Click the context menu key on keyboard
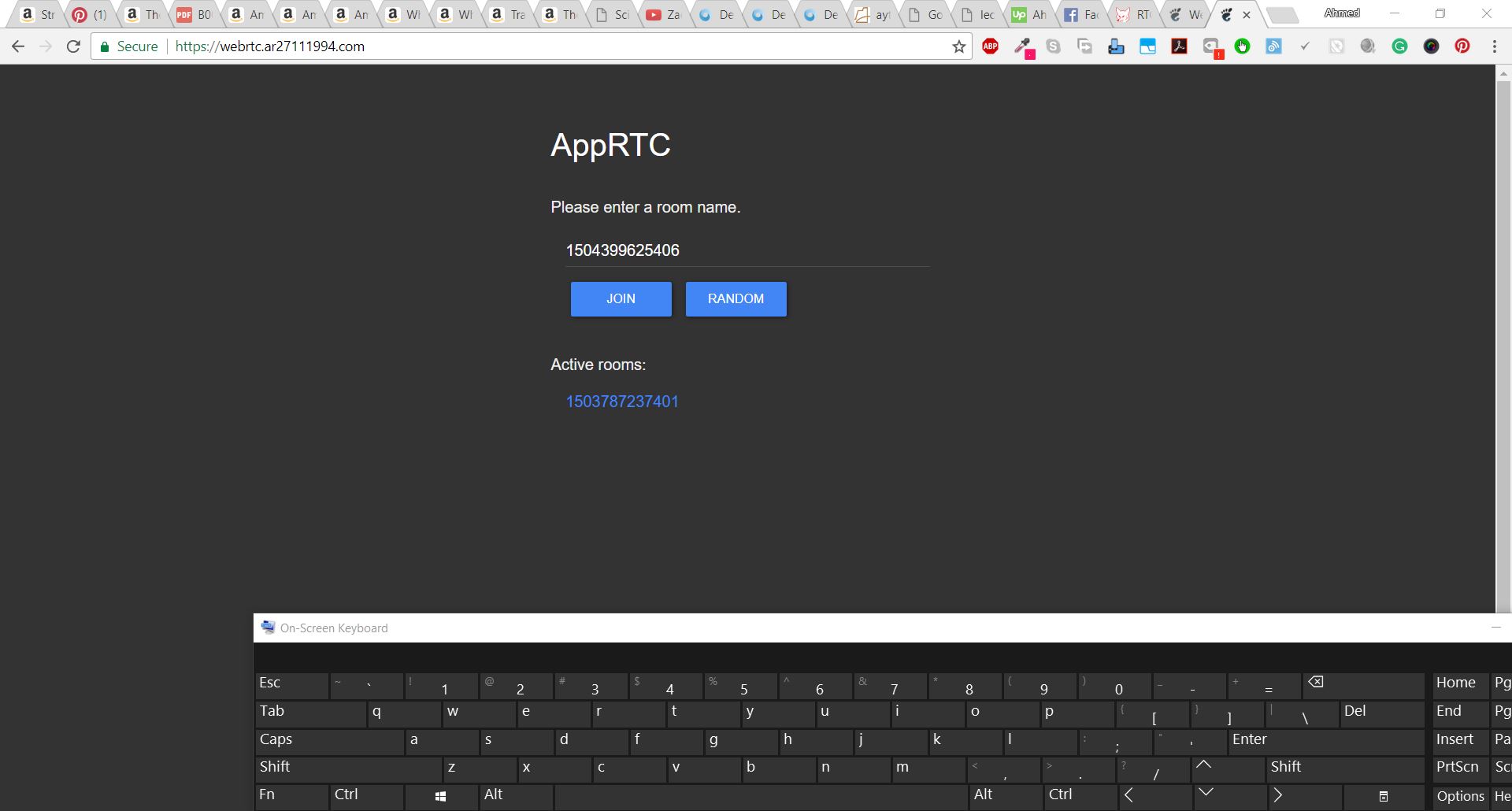The image size is (1512, 811). point(1384,796)
